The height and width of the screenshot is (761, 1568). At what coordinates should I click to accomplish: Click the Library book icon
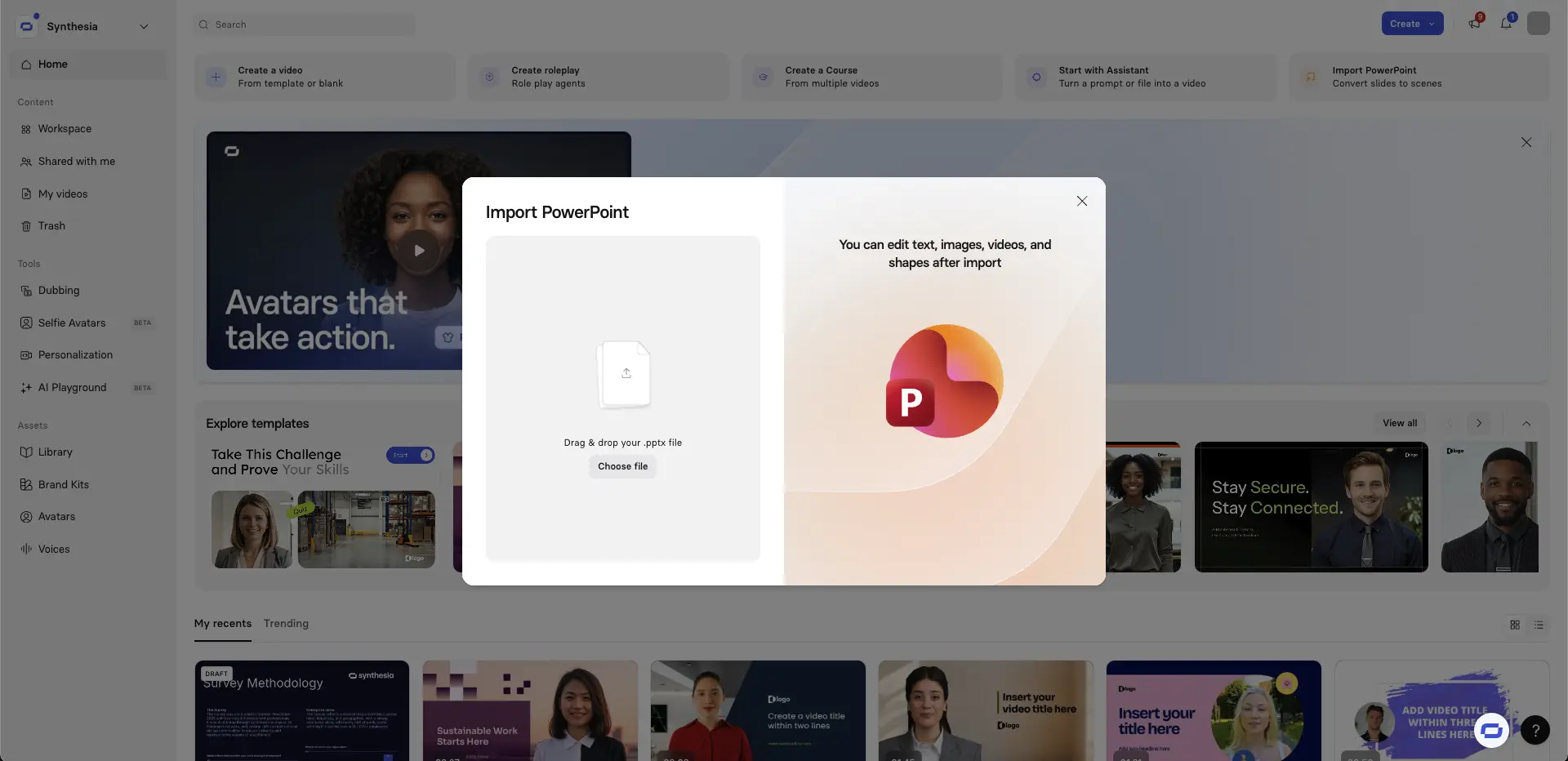tap(26, 452)
